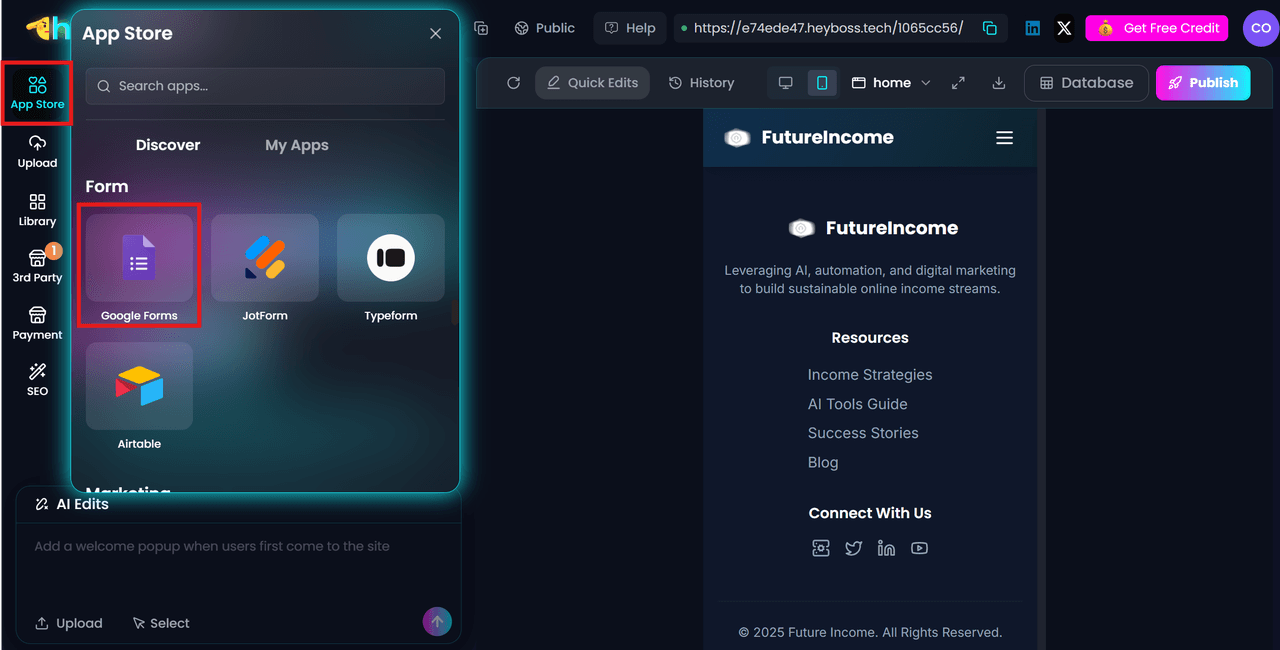Click the Select element button

point(161,623)
